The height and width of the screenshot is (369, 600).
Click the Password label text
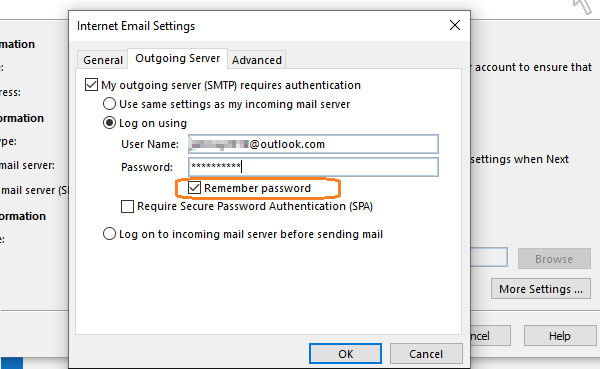[x=147, y=167]
